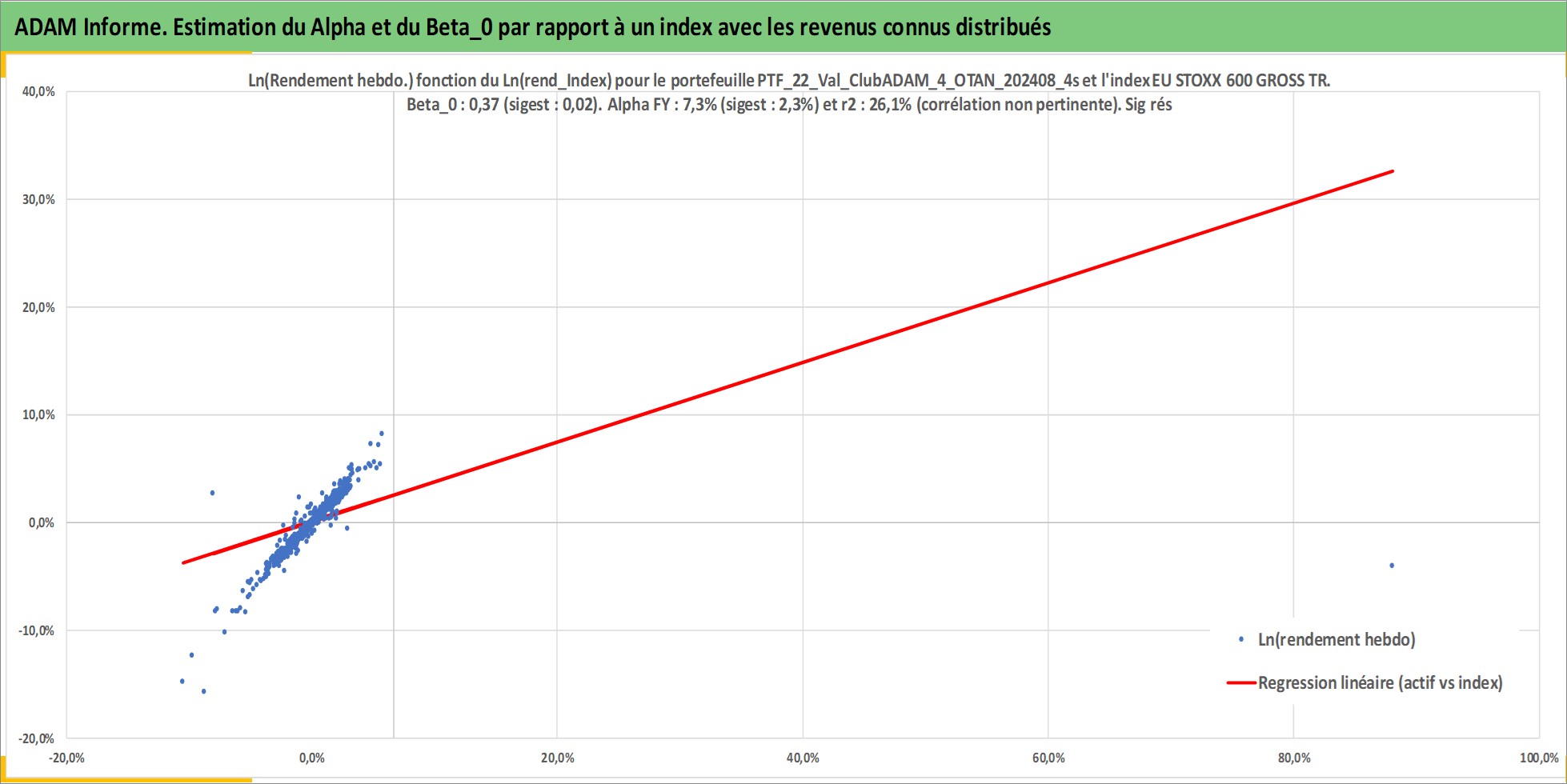Click the '20,0%' label on the horizontal axis
This screenshot has height=784, width=1567.
557,758
